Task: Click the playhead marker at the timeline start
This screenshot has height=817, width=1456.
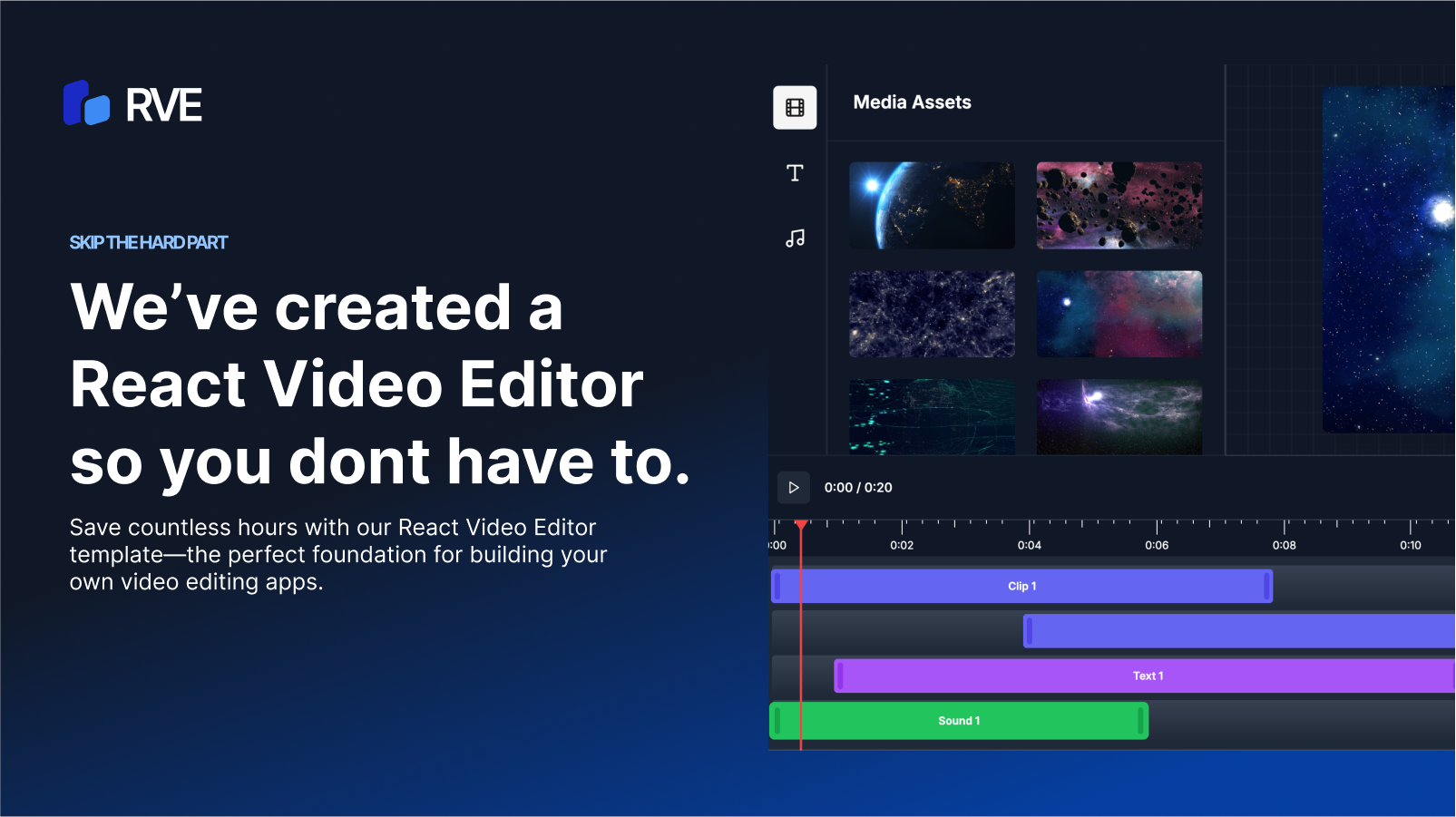Action: tap(802, 523)
